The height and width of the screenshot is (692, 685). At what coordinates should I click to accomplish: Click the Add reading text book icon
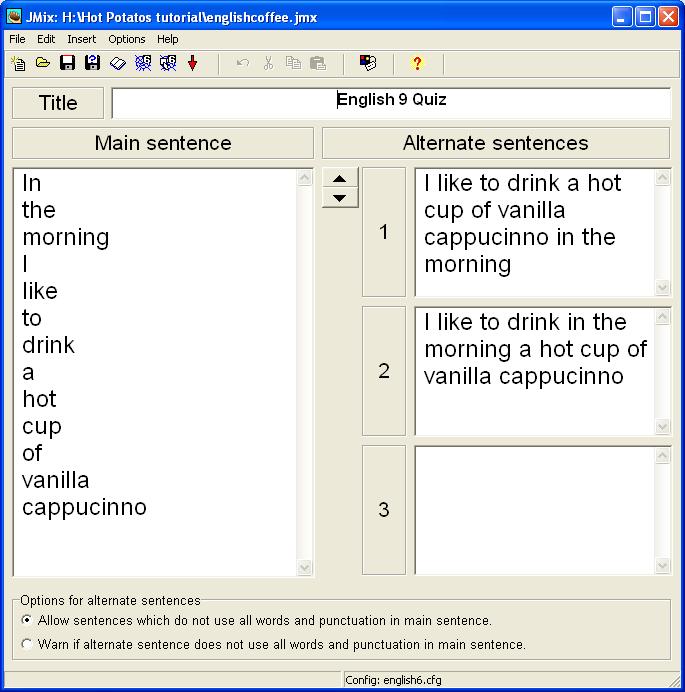[x=117, y=63]
